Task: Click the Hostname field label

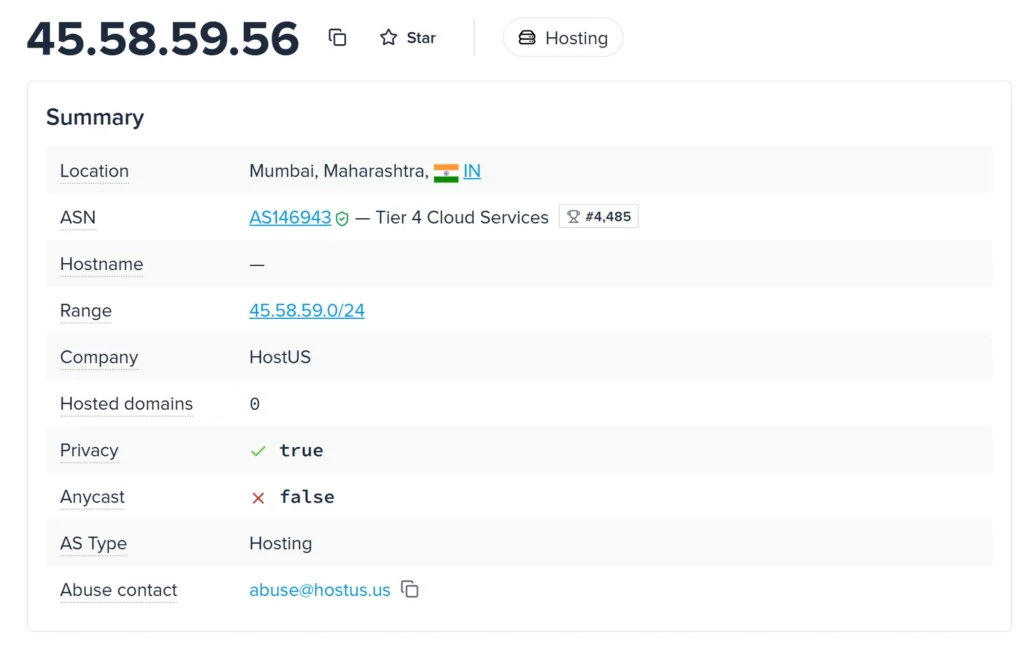Action: (x=101, y=264)
